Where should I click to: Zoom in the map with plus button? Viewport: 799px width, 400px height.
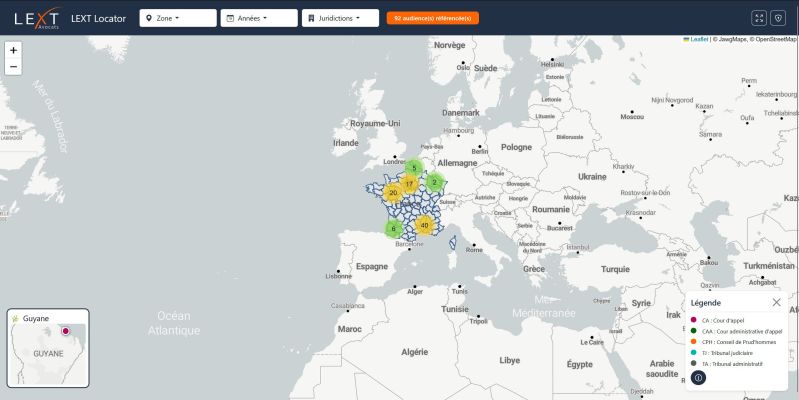pos(13,50)
